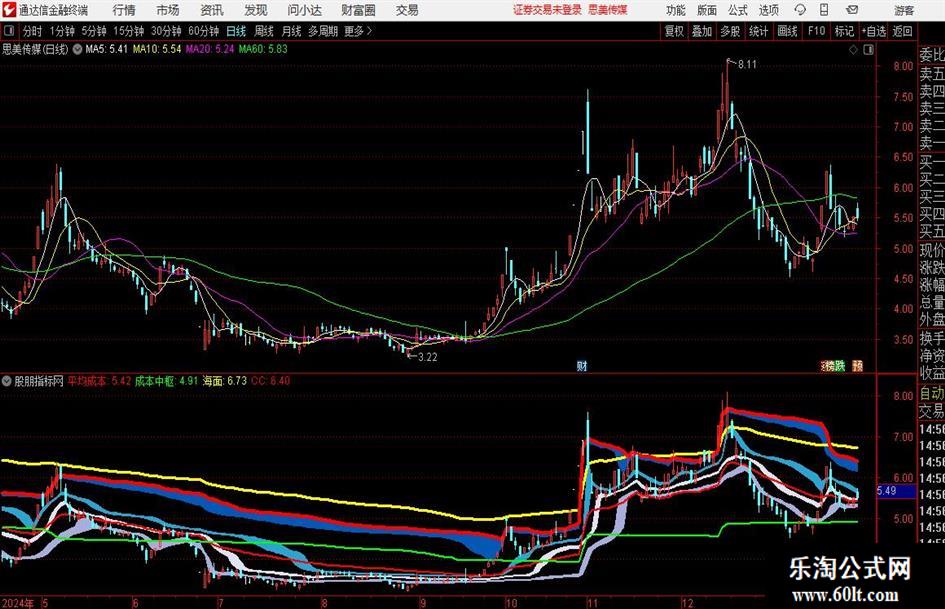Click the headset customer service icon

[800, 10]
